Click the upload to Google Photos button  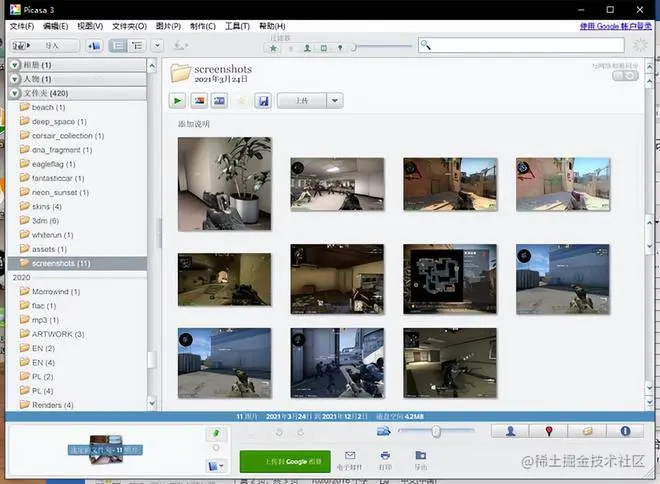click(285, 461)
